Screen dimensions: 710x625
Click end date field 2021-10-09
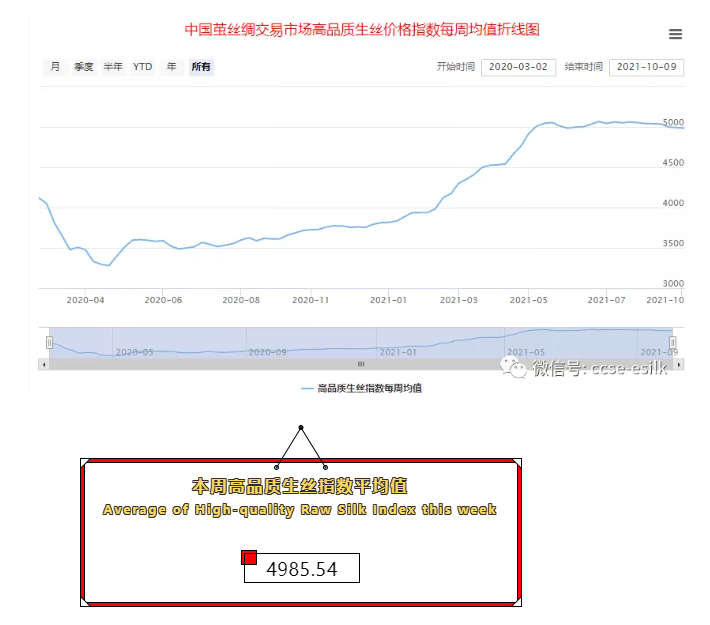coord(645,67)
